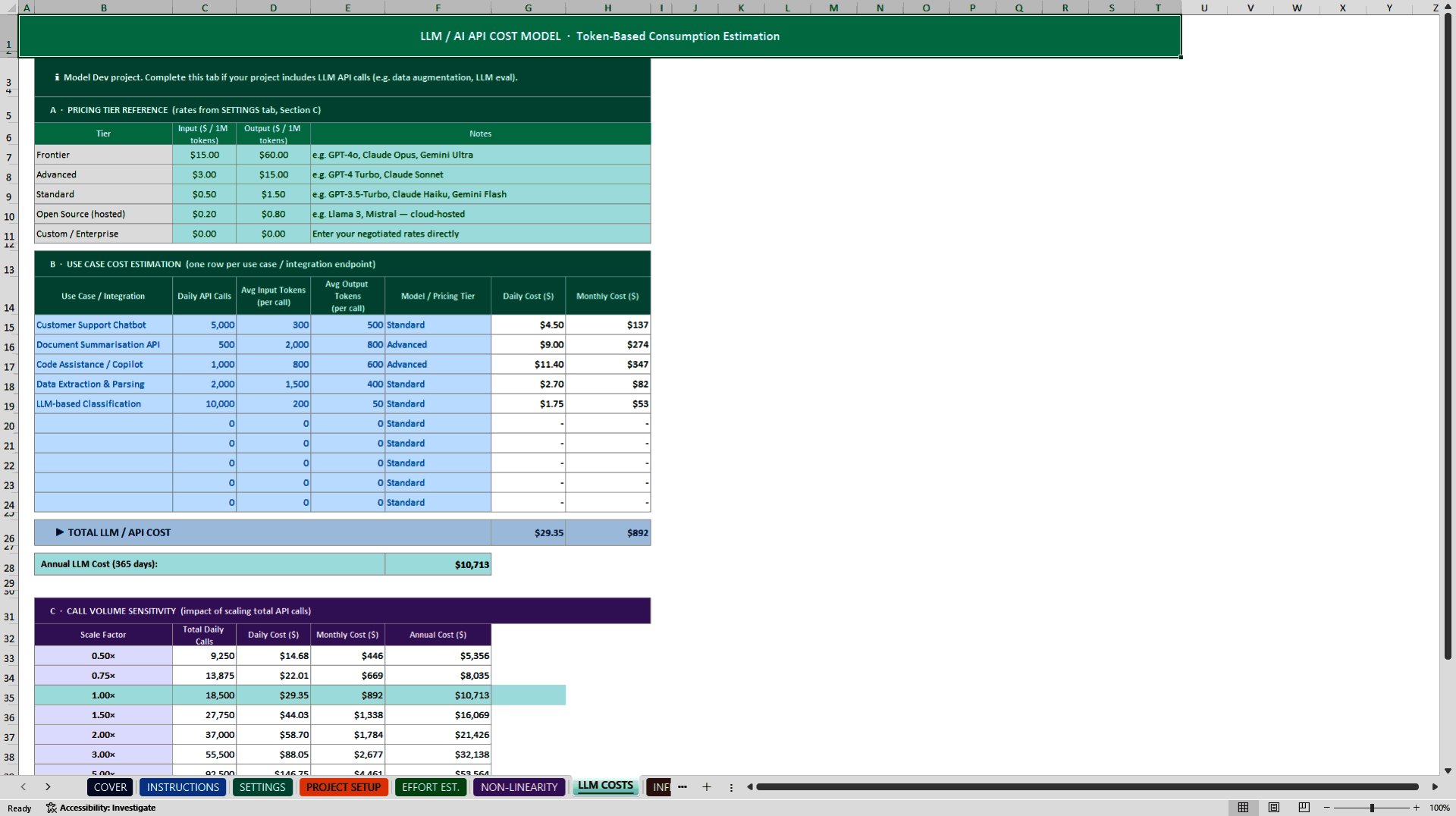Select the LLM / AI API COST MODEL title cell
The width and height of the screenshot is (1456, 816).
coord(600,36)
